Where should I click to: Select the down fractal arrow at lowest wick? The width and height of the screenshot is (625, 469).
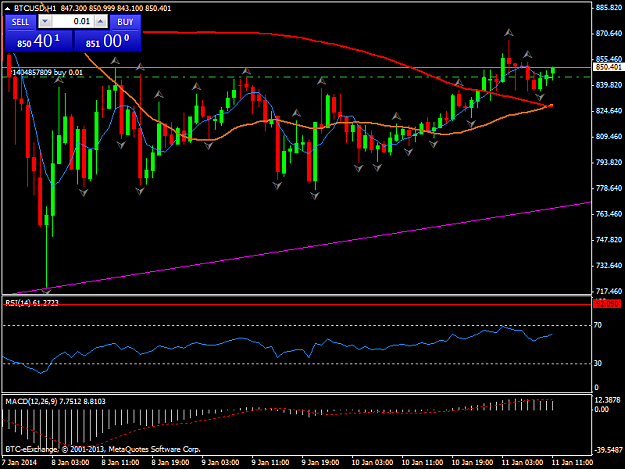(x=47, y=292)
